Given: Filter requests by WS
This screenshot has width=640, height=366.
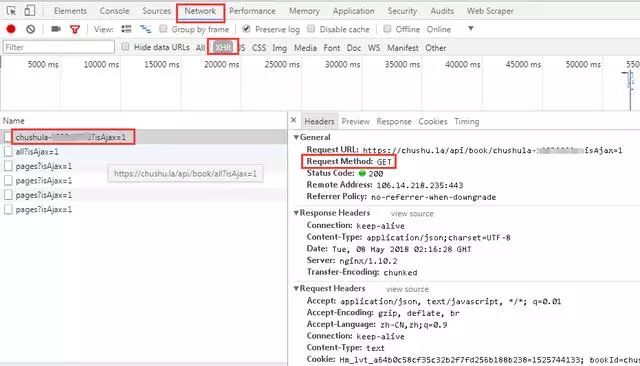Looking at the screenshot, I should (374, 48).
